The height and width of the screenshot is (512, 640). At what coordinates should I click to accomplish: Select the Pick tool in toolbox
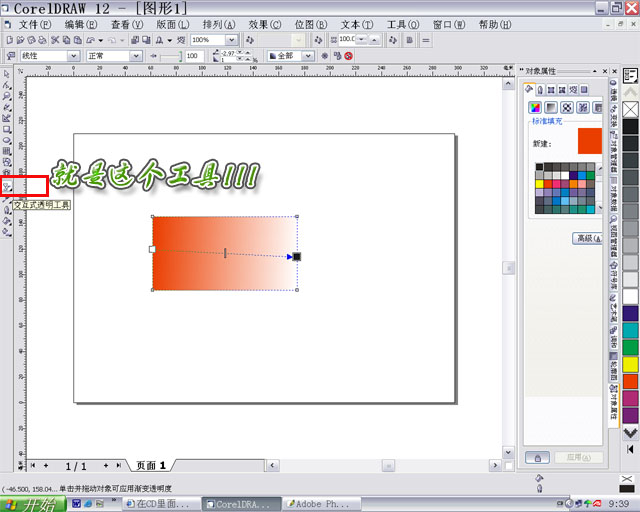point(7,74)
